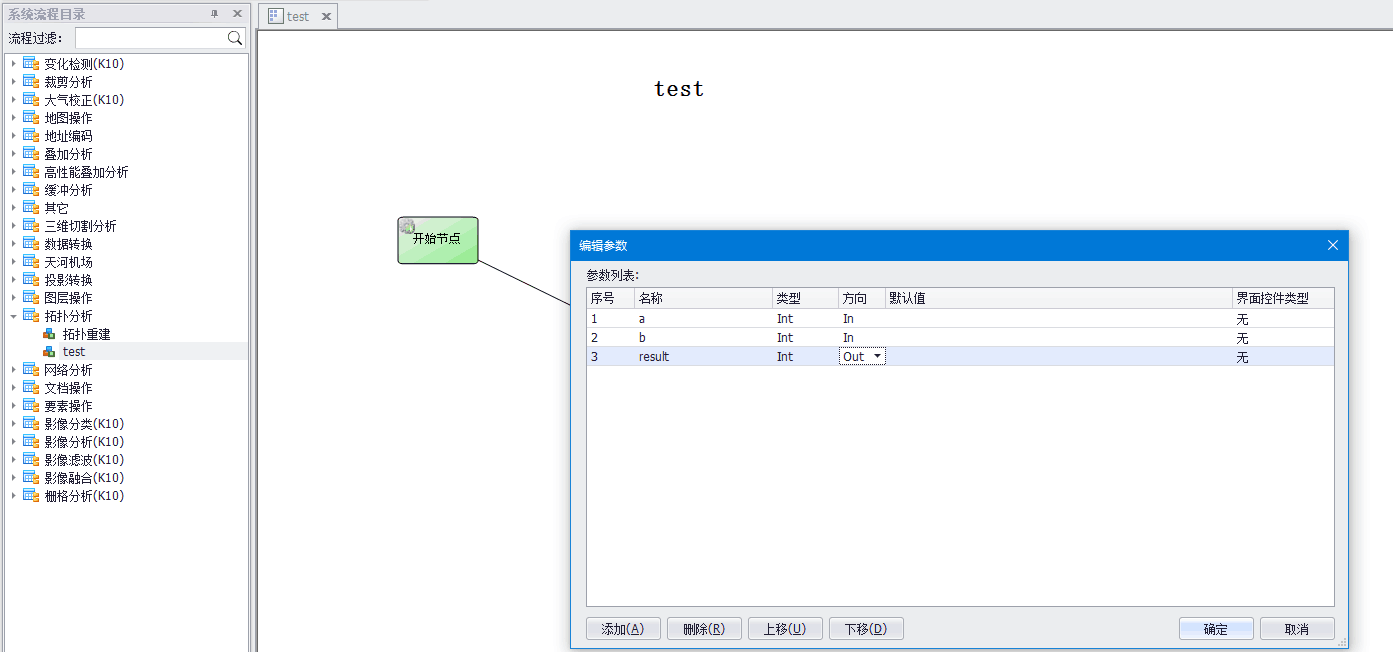Expand the 裁剪分析 tree node
Viewport: 1393px width, 652px height.
click(14, 82)
